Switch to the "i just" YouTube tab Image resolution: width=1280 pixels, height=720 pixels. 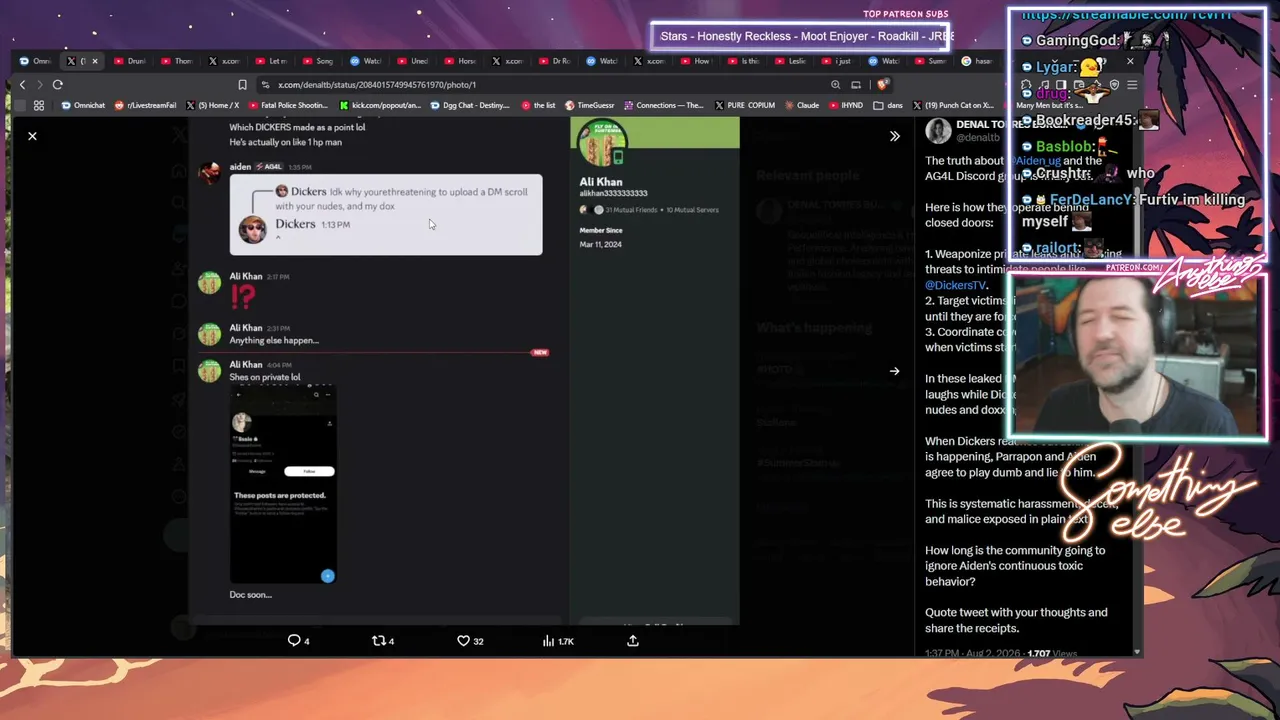838,61
